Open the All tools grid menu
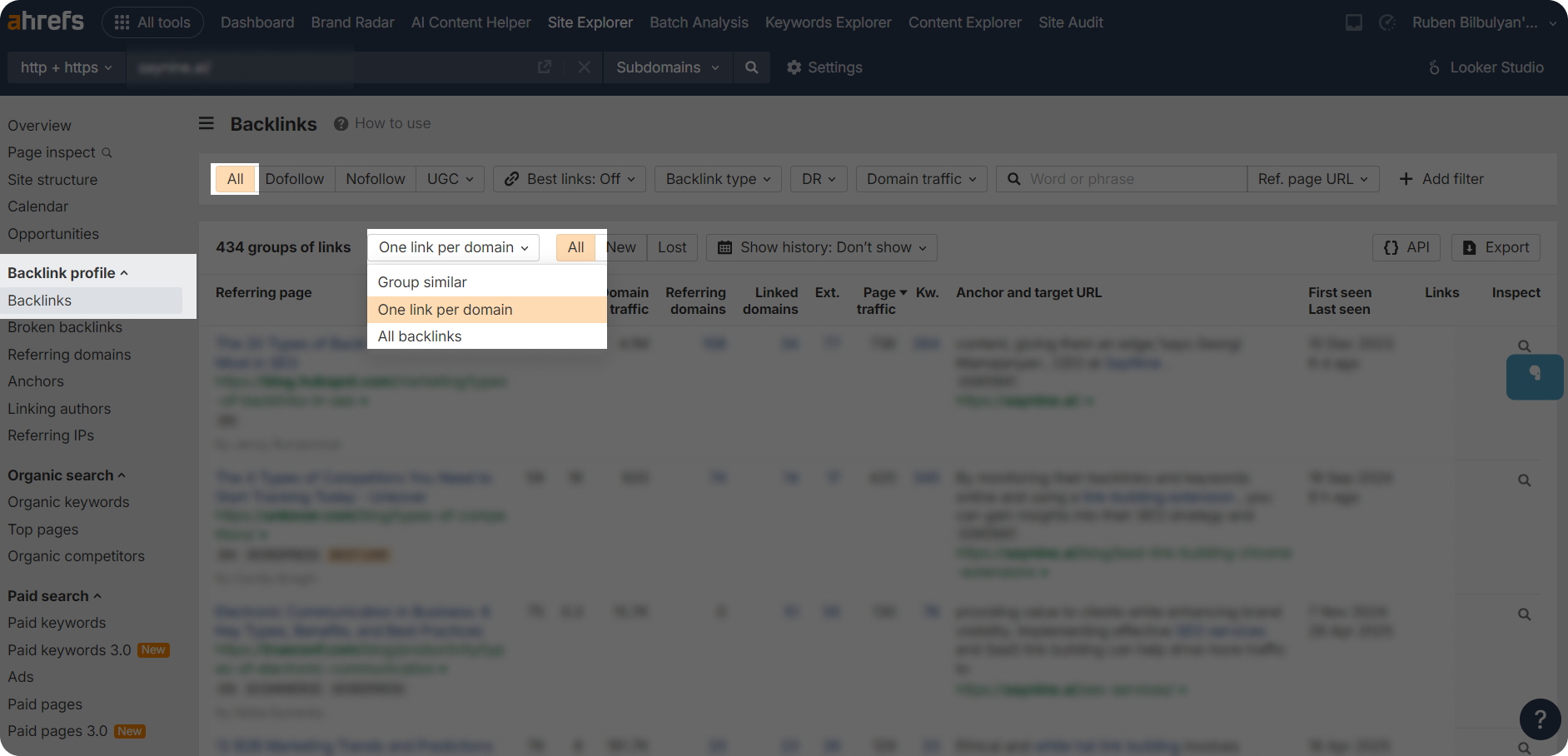The image size is (1568, 756). [x=152, y=22]
